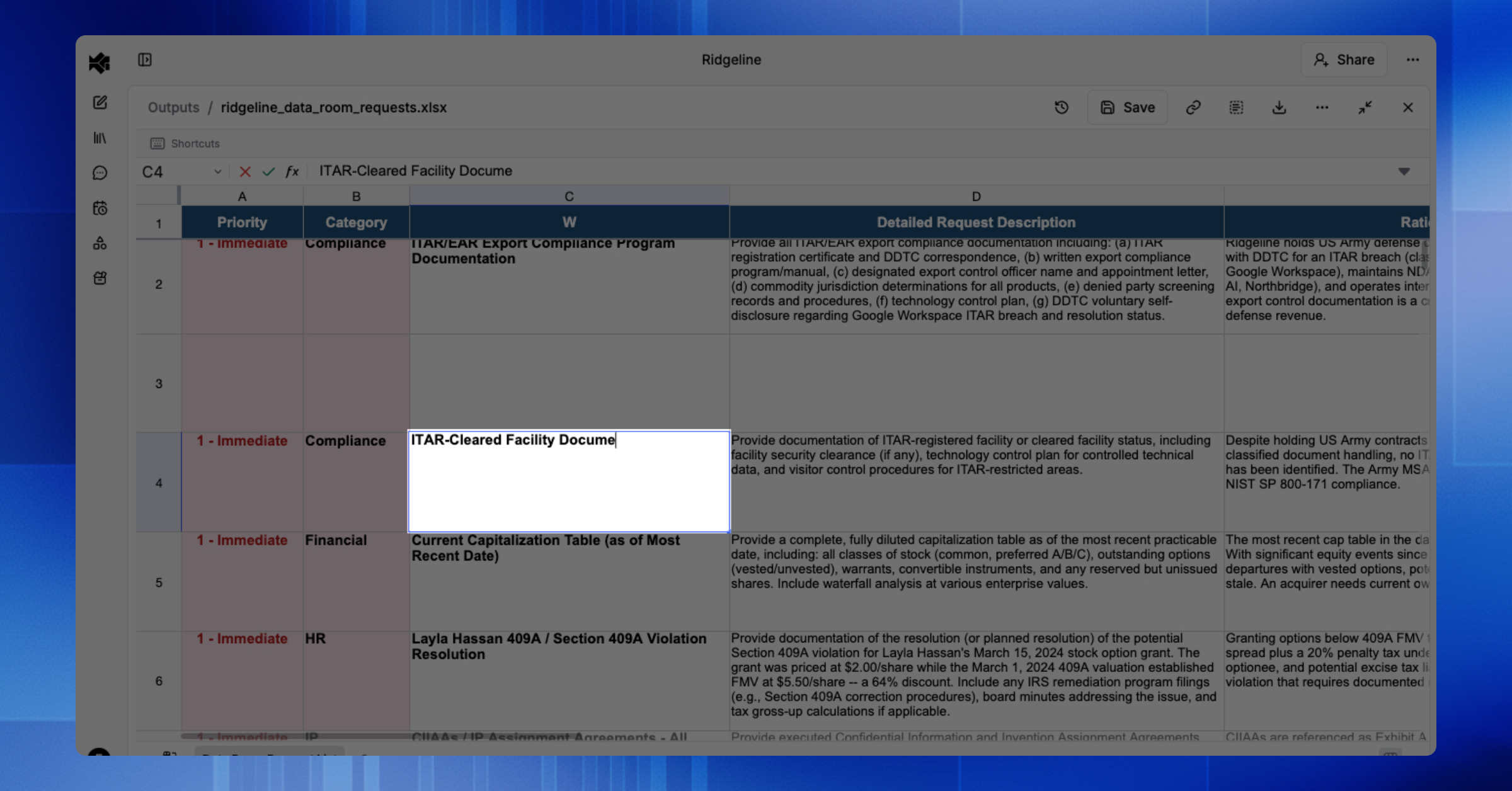Select row 5 header
Screen dimensions: 1512x791
pos(159,583)
